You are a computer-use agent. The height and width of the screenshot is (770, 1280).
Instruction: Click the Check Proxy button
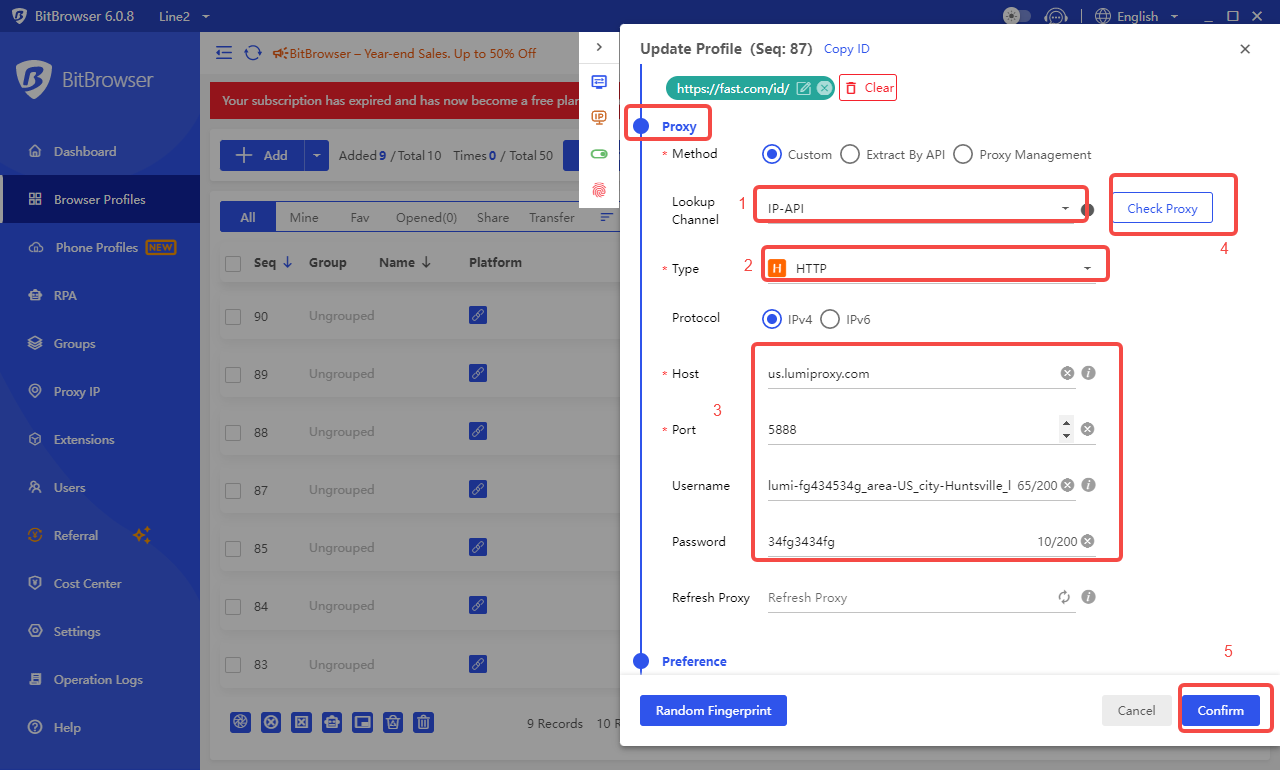(x=1162, y=208)
